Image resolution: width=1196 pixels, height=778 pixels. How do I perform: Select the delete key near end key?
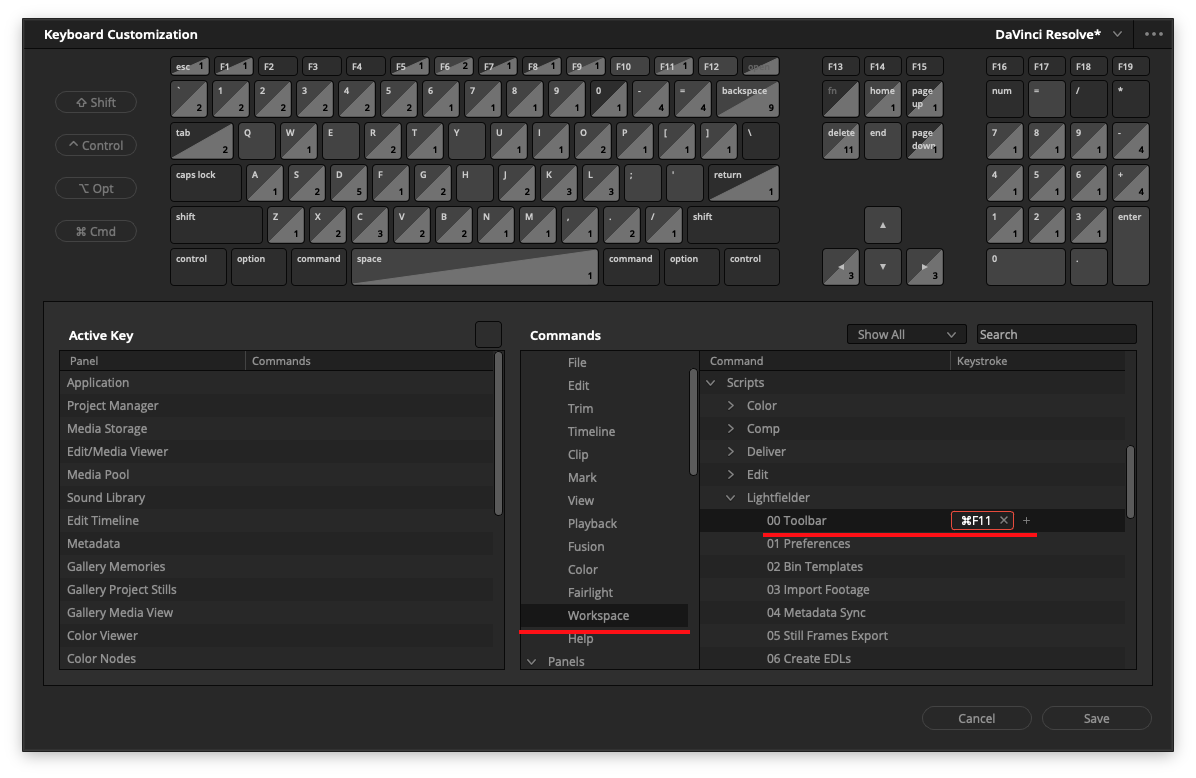[841, 141]
